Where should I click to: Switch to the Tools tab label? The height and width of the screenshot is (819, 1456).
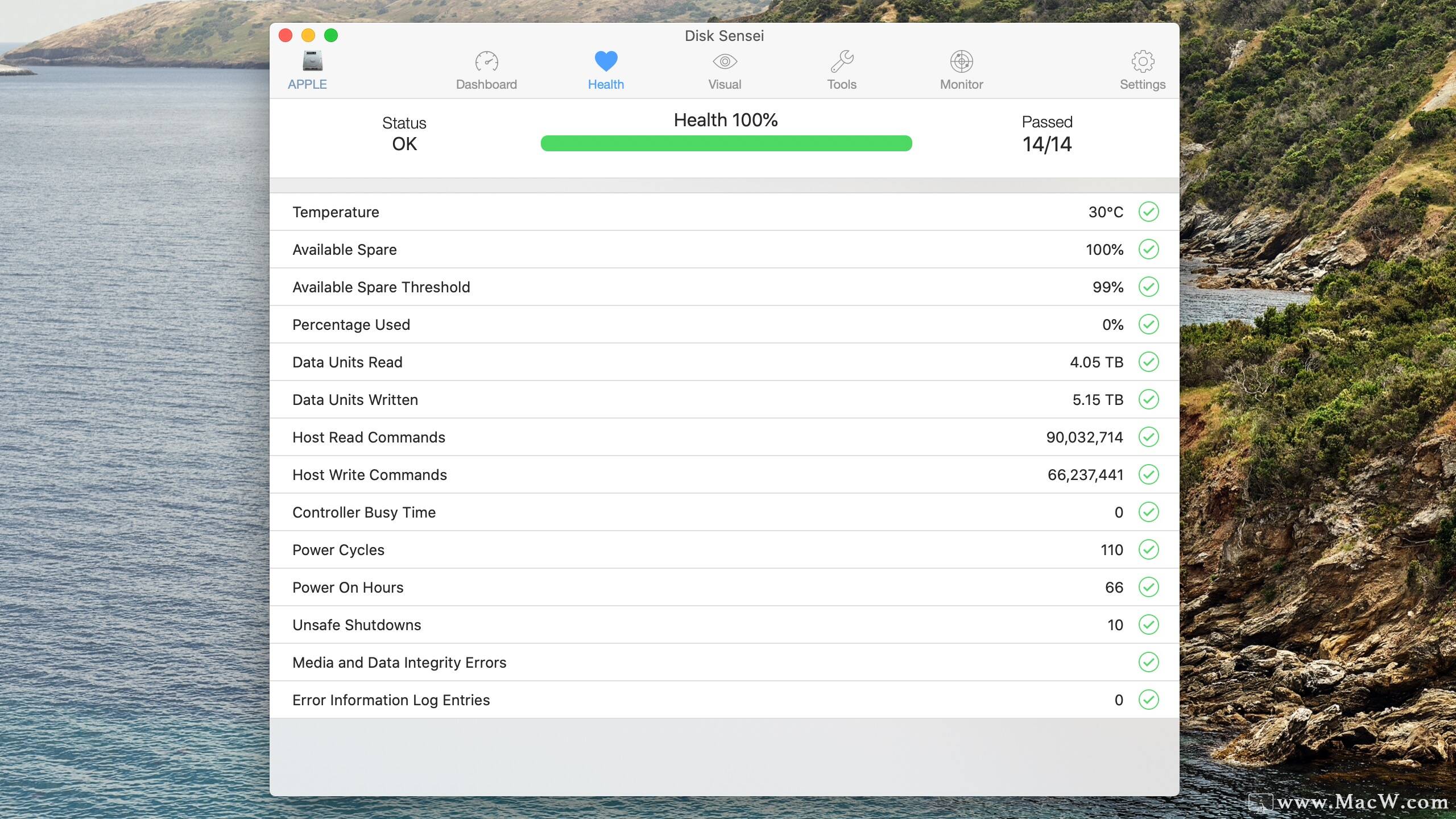[842, 84]
